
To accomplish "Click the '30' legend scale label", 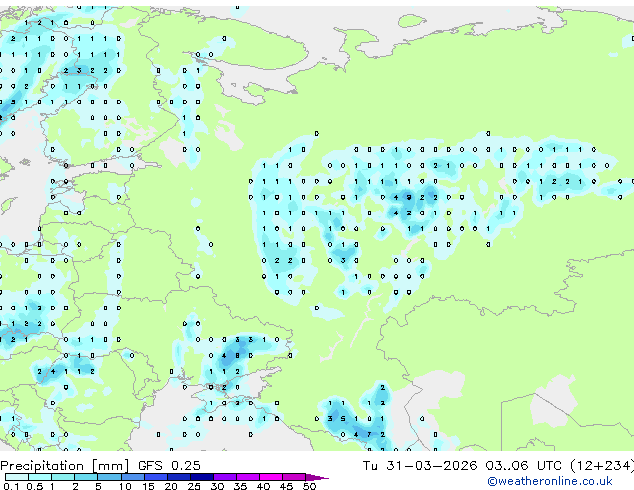I will [x=217, y=486].
